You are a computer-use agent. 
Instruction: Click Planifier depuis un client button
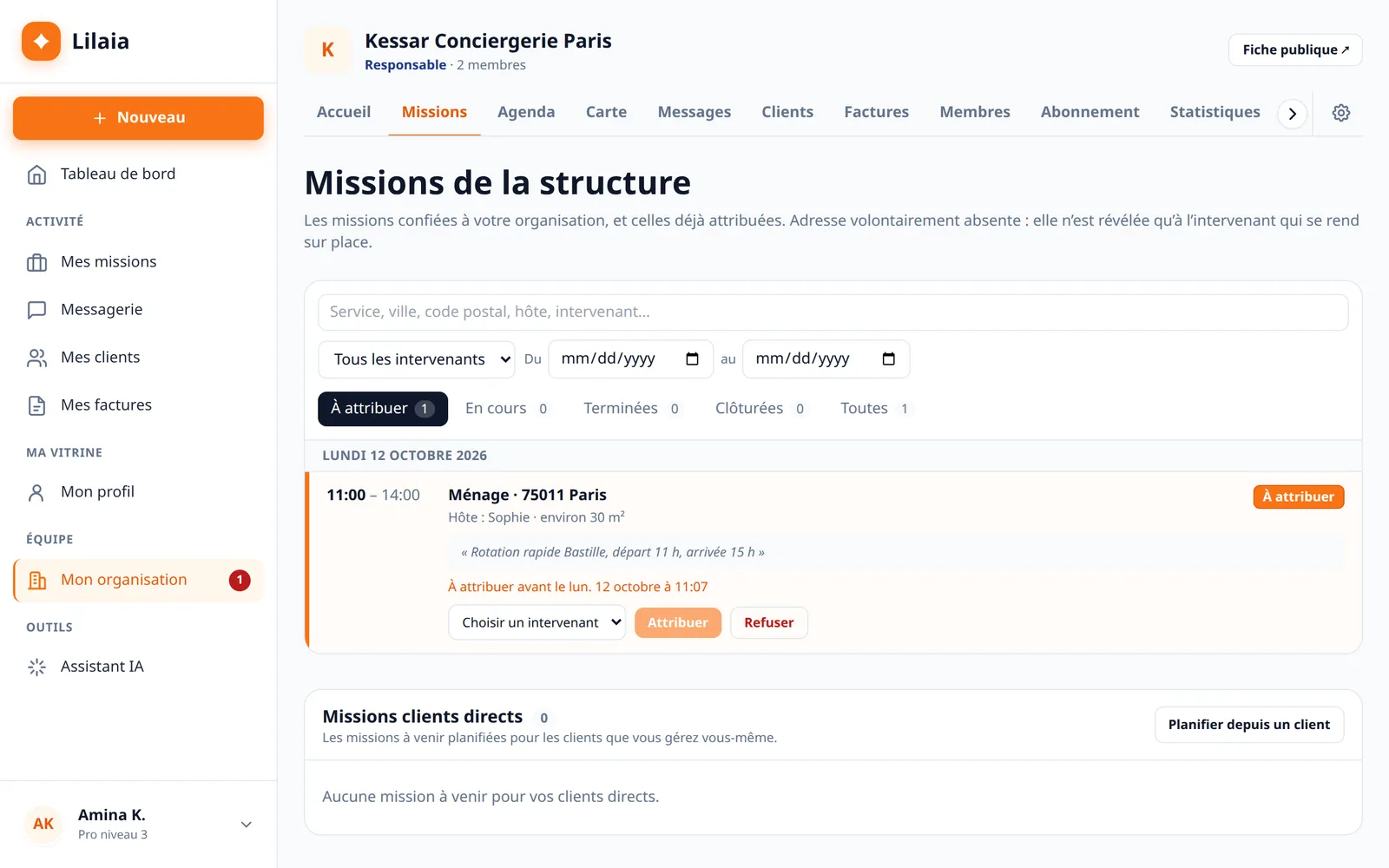(1249, 725)
